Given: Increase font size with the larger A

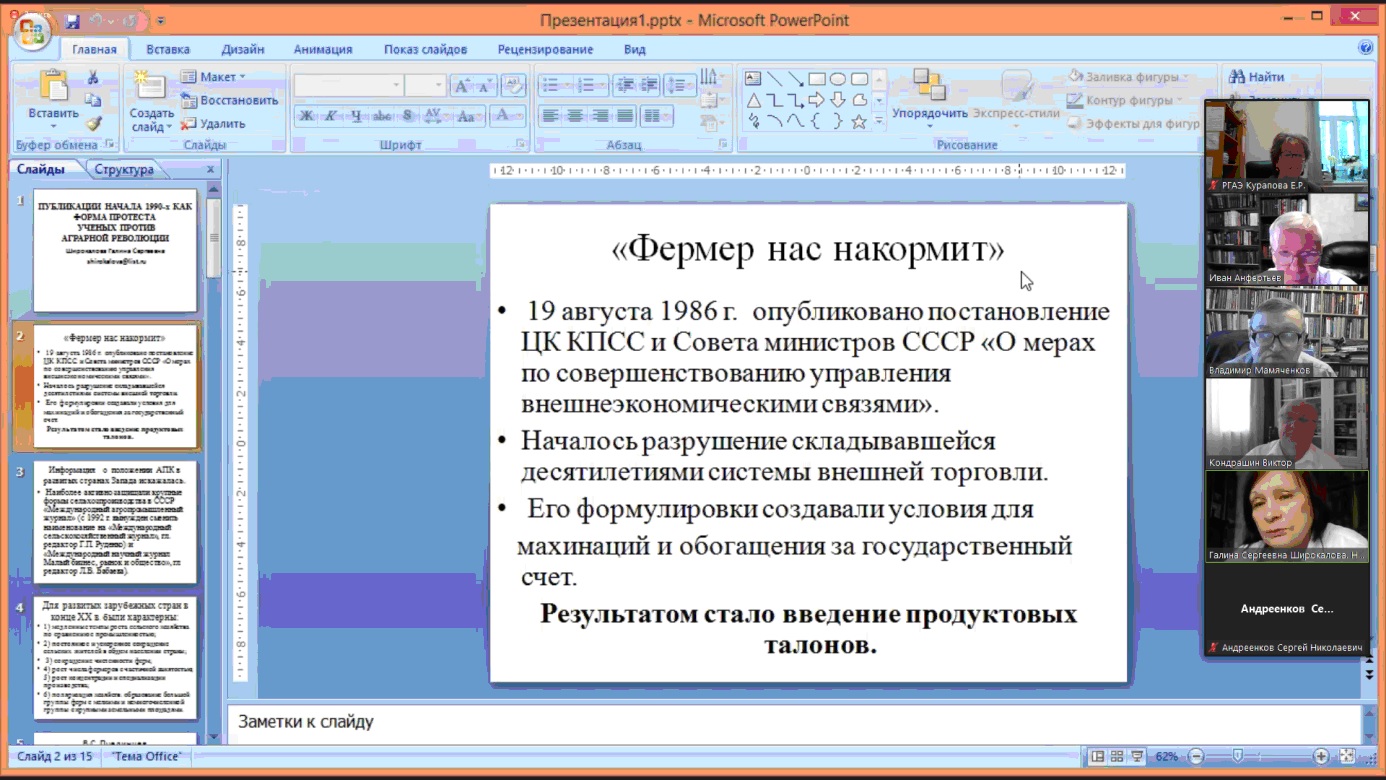Looking at the screenshot, I should [x=462, y=86].
